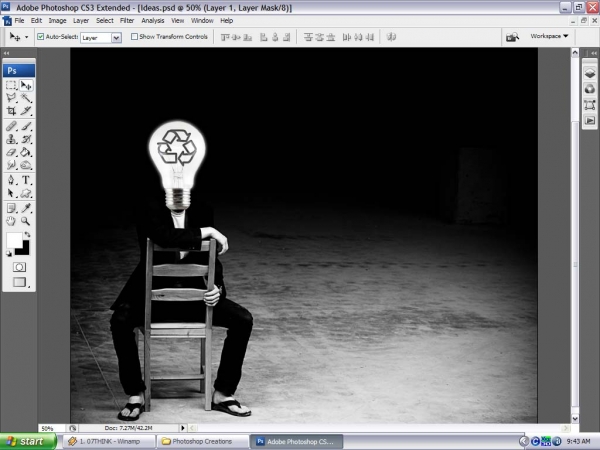Viewport: 600px width, 450px height.
Task: Select the Zoom tool
Action: tap(26, 221)
